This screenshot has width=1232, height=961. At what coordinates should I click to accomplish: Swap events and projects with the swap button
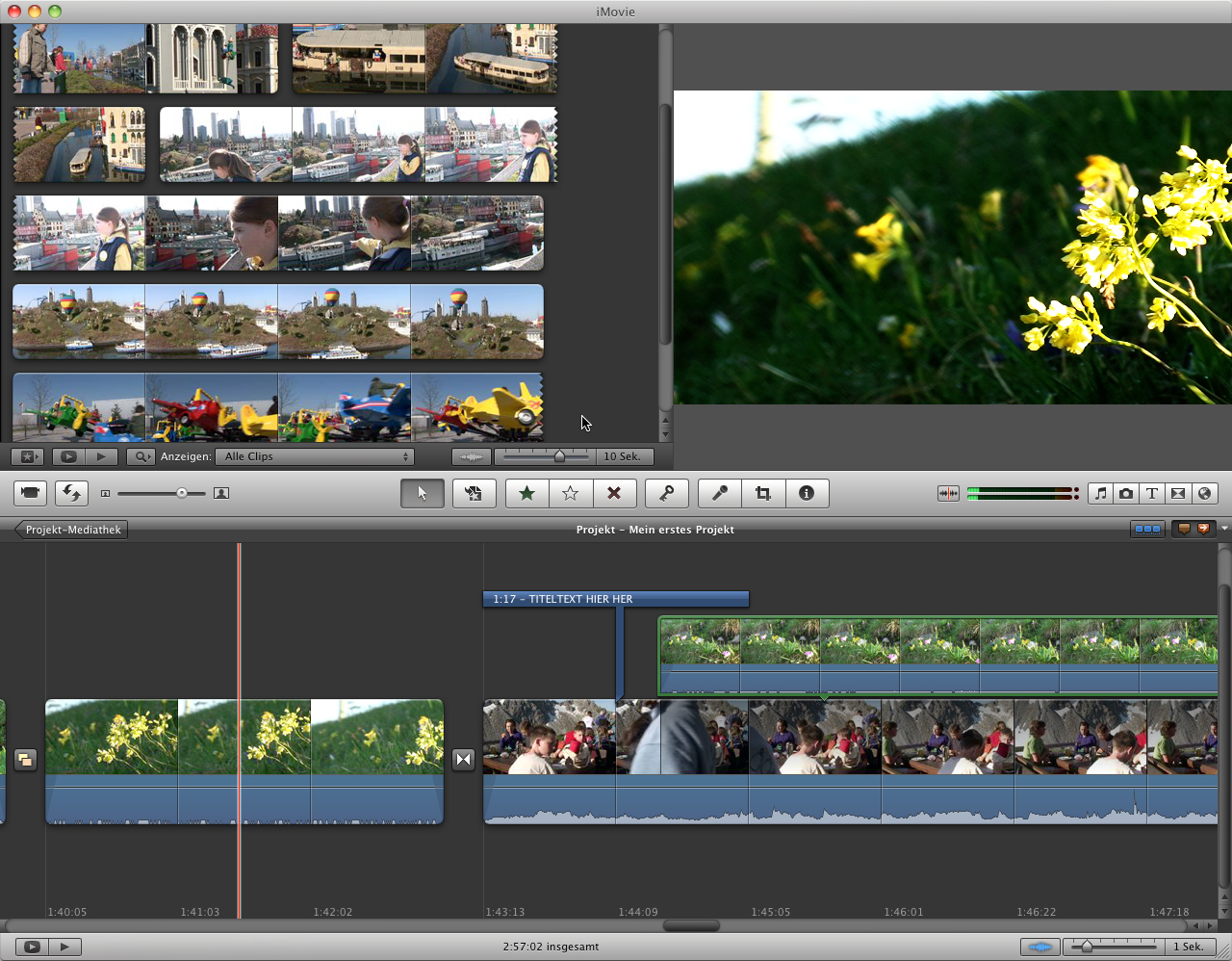(71, 493)
